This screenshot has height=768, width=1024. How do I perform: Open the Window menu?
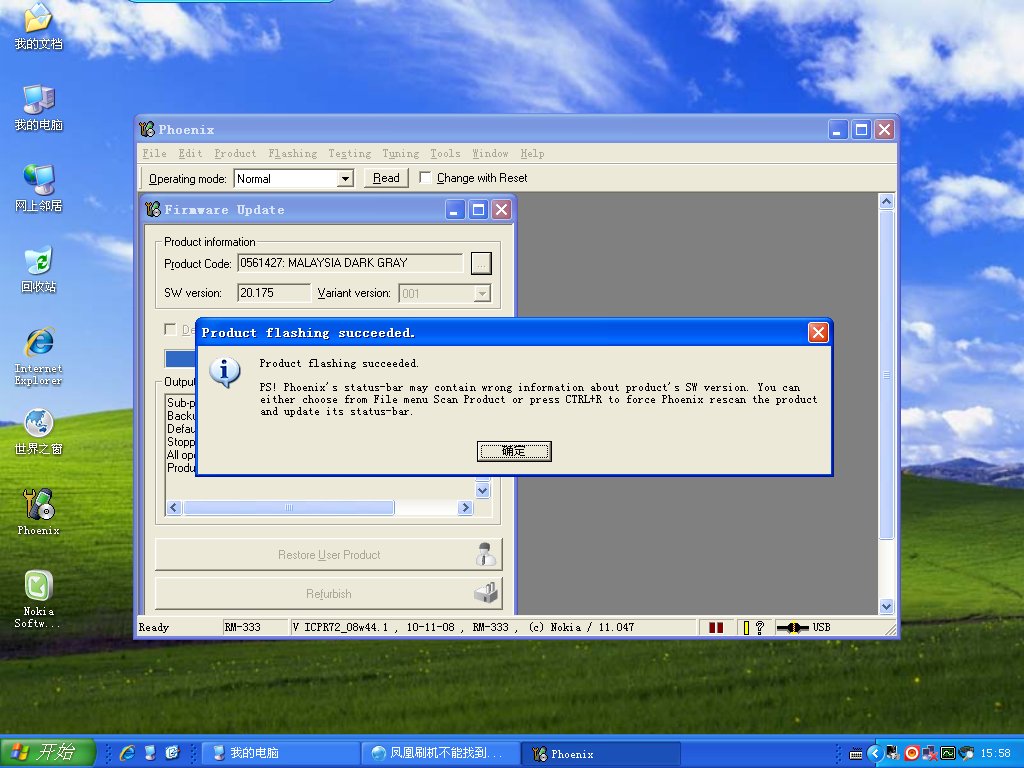[x=490, y=153]
